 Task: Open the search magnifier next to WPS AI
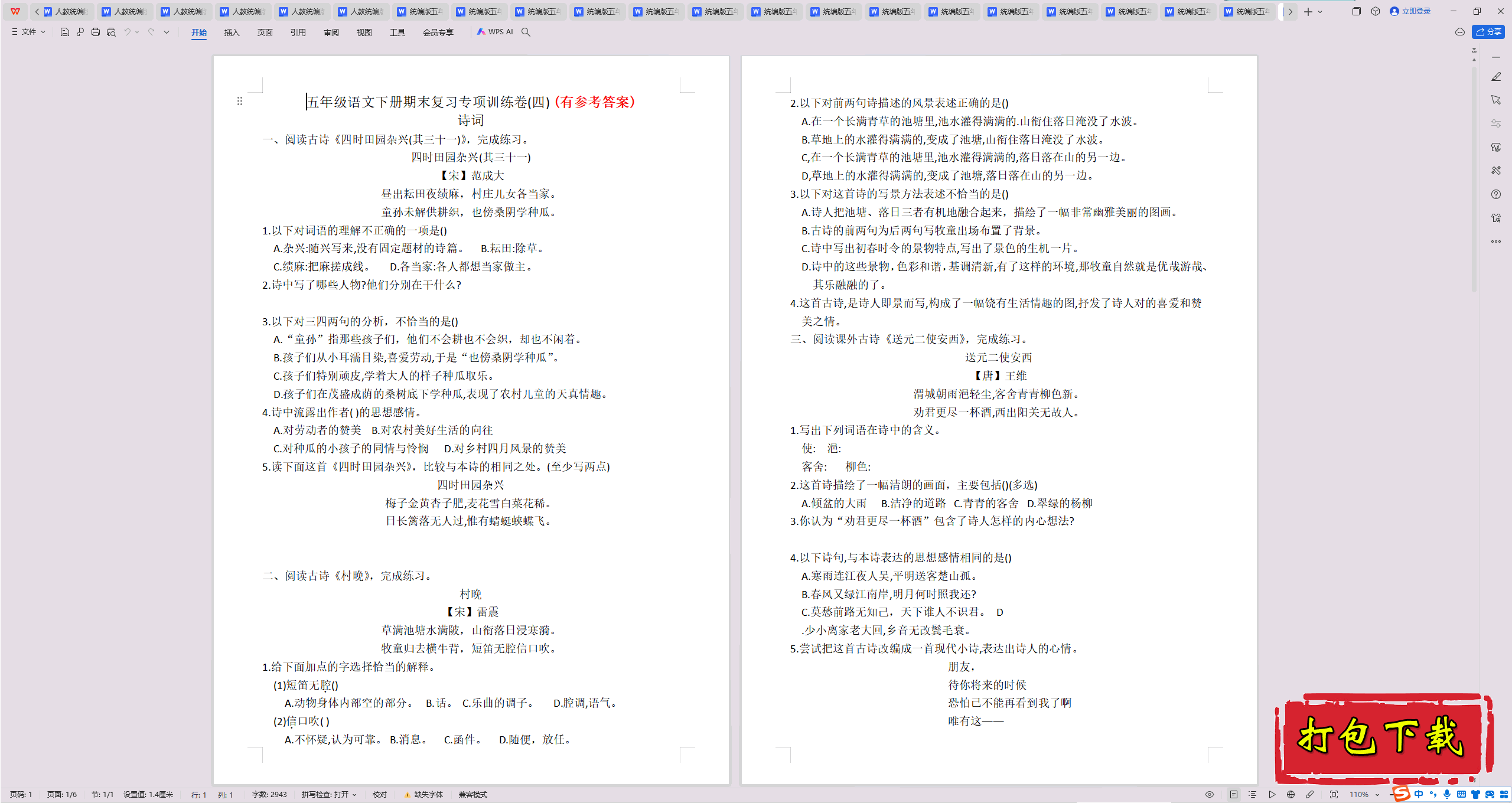(x=526, y=32)
